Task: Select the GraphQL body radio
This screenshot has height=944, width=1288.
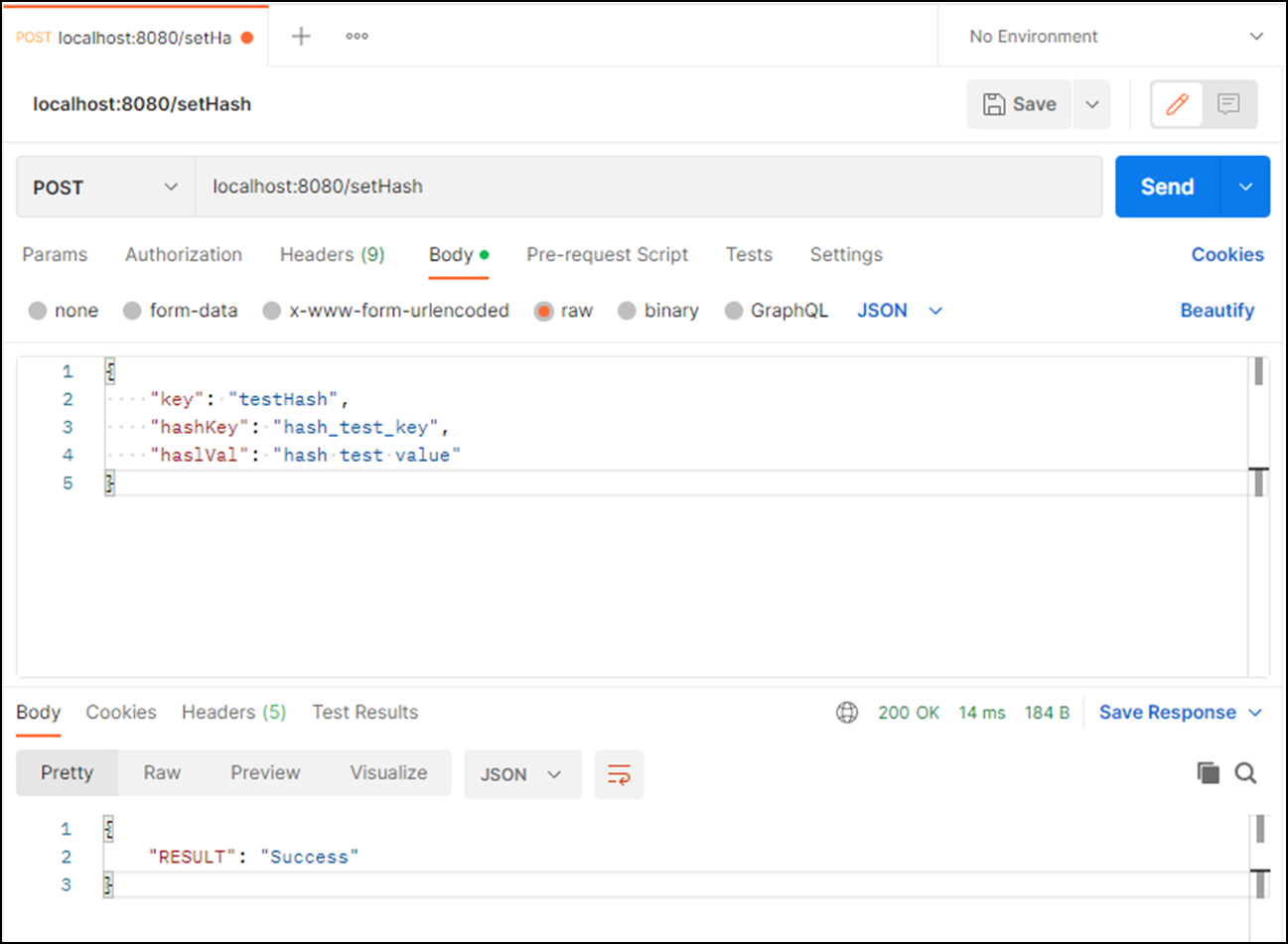Action: (x=734, y=311)
